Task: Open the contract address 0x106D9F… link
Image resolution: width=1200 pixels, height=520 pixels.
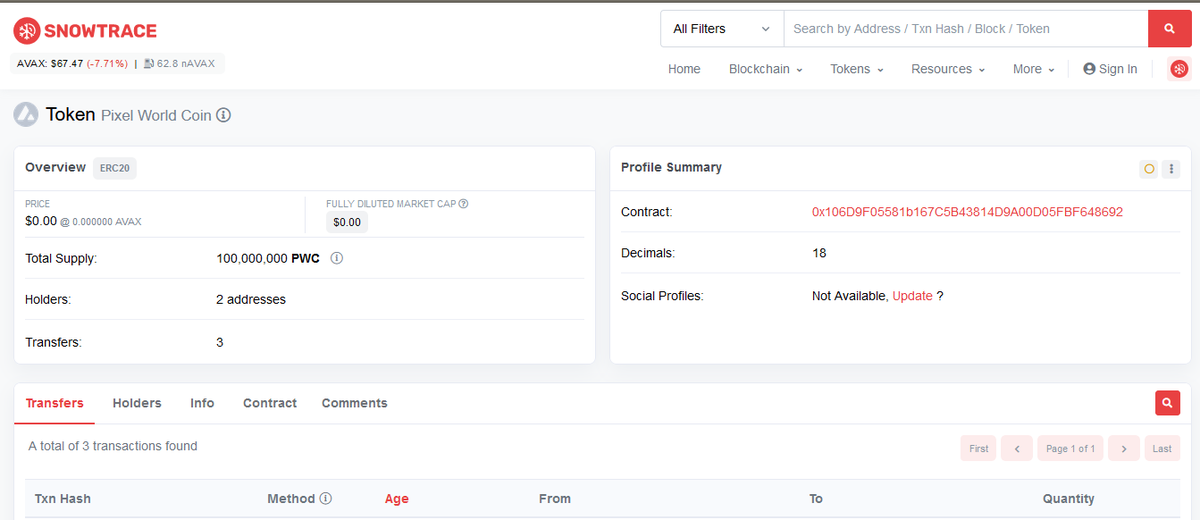Action: pos(967,212)
